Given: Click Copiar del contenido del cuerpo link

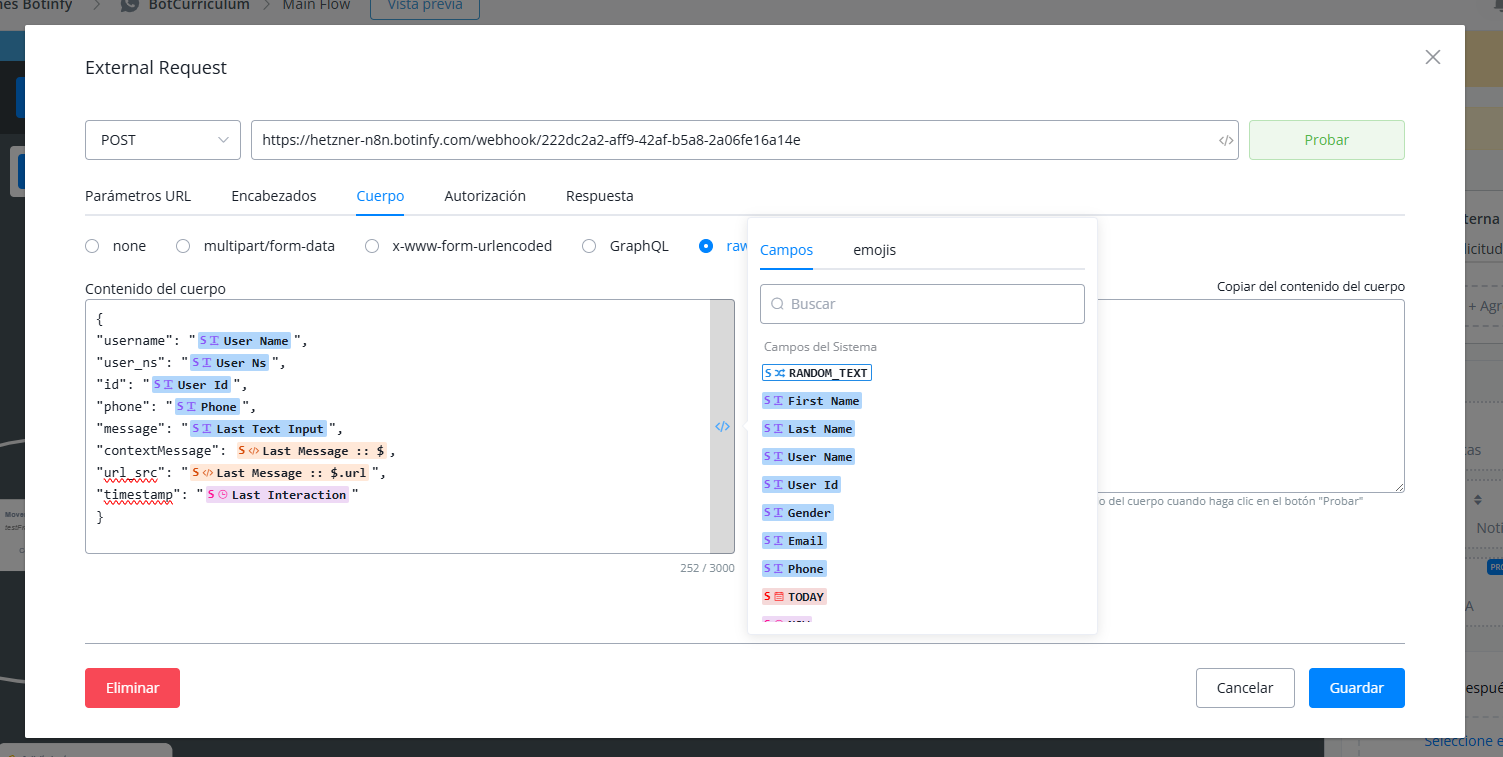Looking at the screenshot, I should pyautogui.click(x=1311, y=286).
